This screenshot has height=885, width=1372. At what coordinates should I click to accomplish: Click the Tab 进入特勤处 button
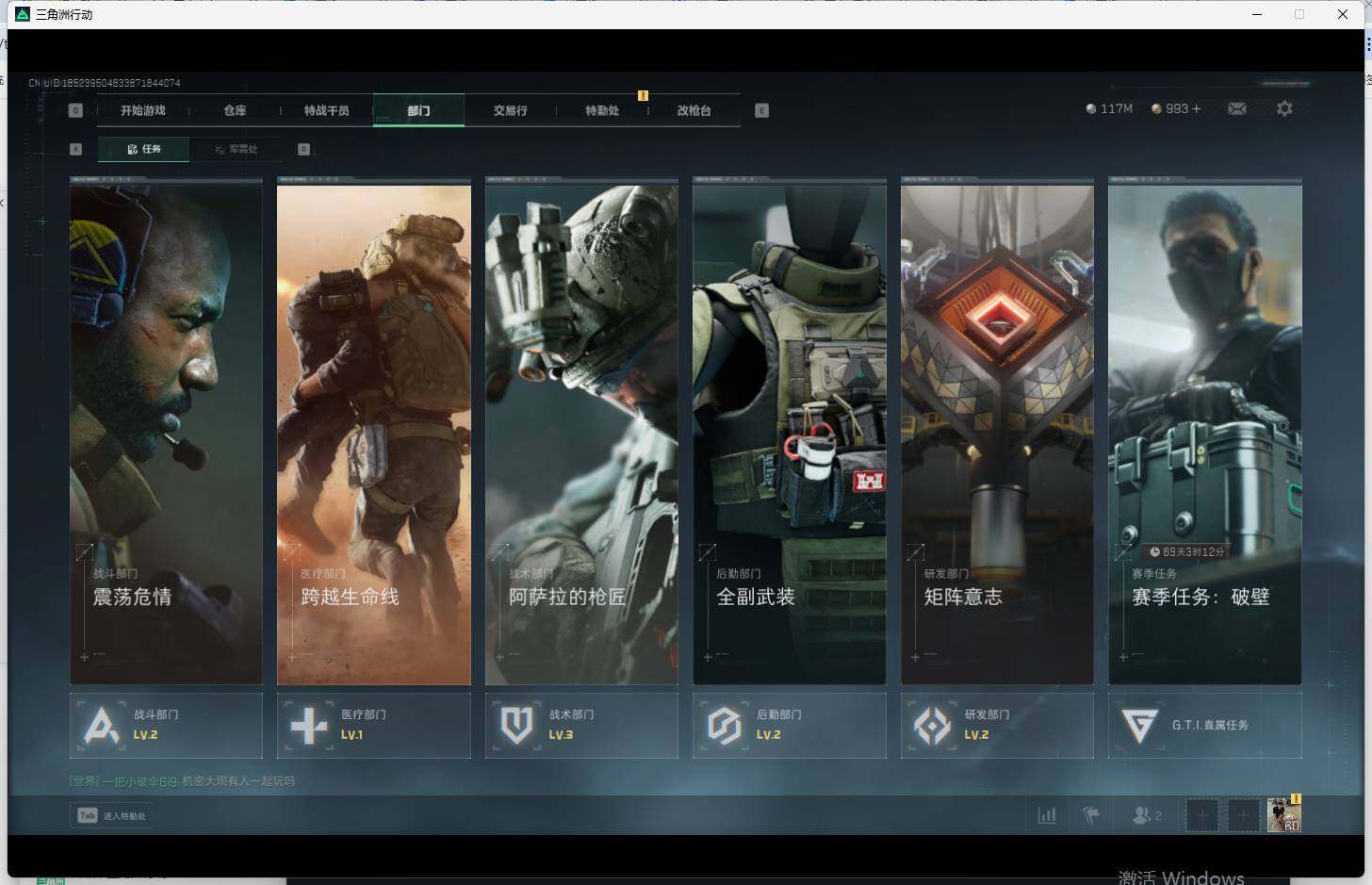coord(112,815)
